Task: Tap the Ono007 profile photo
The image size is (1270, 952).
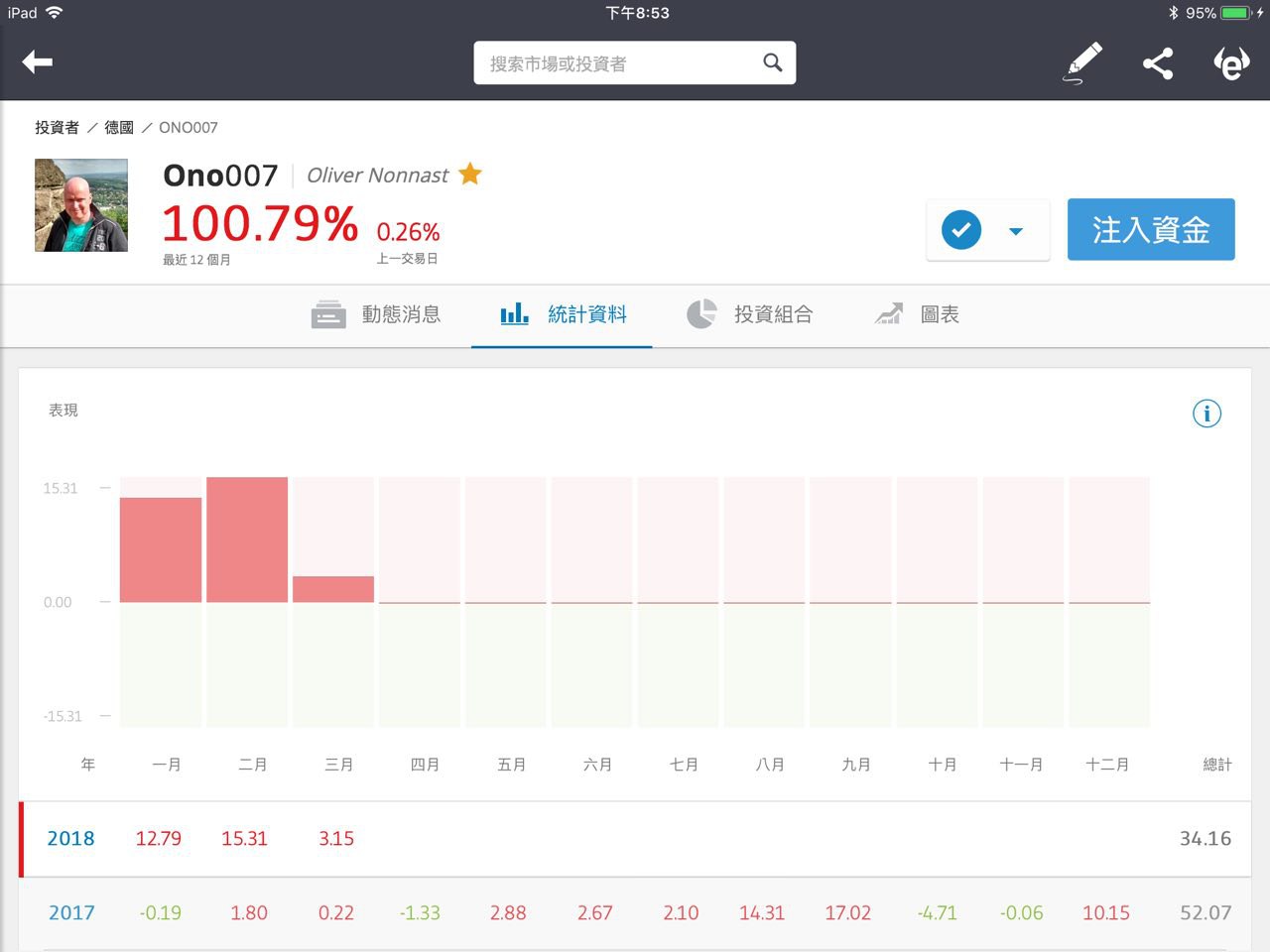Action: [x=81, y=205]
